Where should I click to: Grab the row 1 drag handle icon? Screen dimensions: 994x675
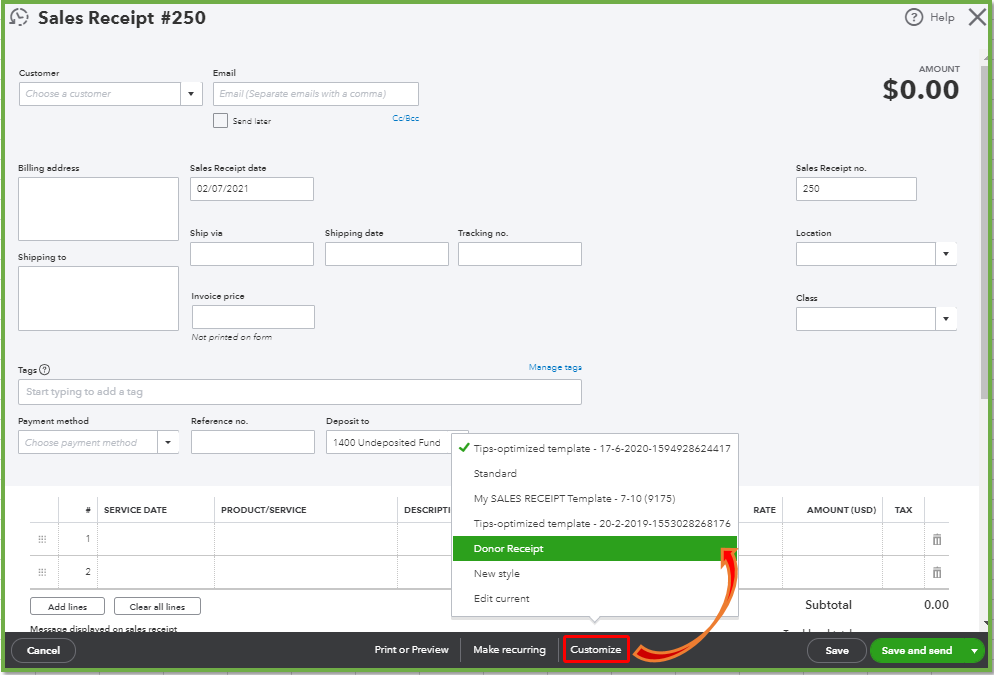point(42,539)
